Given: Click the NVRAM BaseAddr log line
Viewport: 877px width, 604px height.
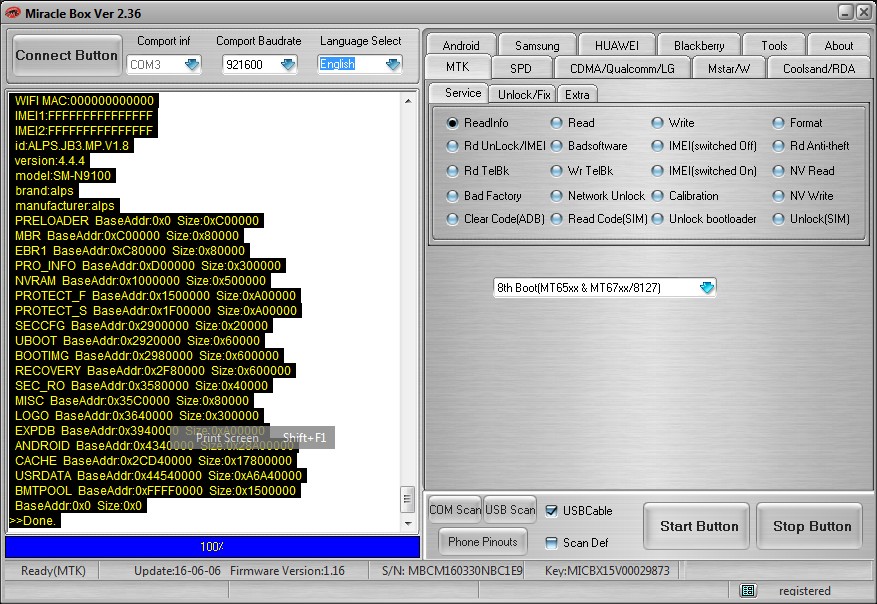Looking at the screenshot, I should 140,281.
